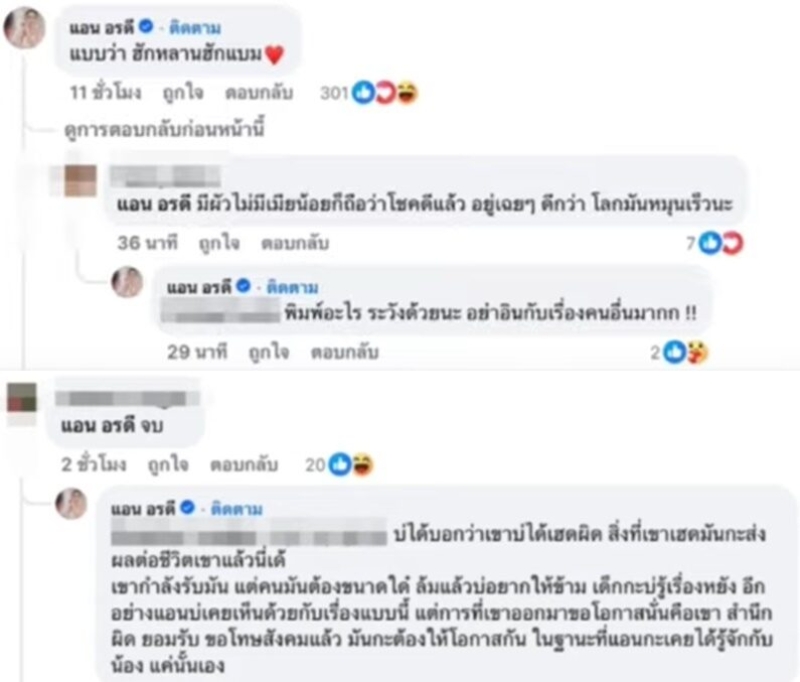Follow แอน อรดี on the bottom long reply
This screenshot has width=800, height=682.
click(237, 509)
